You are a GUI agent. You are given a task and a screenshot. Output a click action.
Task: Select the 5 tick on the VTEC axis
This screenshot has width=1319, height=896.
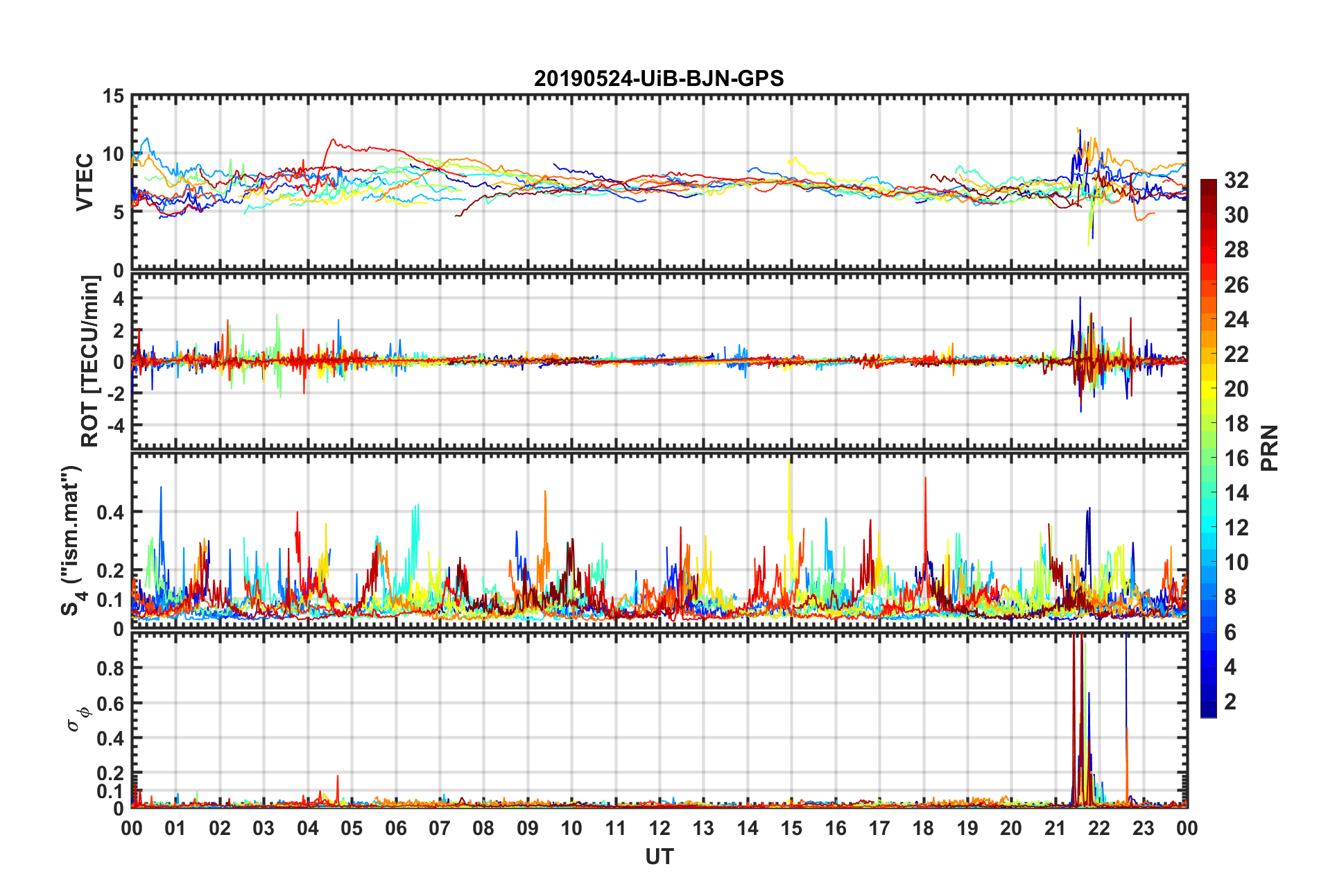point(119,212)
